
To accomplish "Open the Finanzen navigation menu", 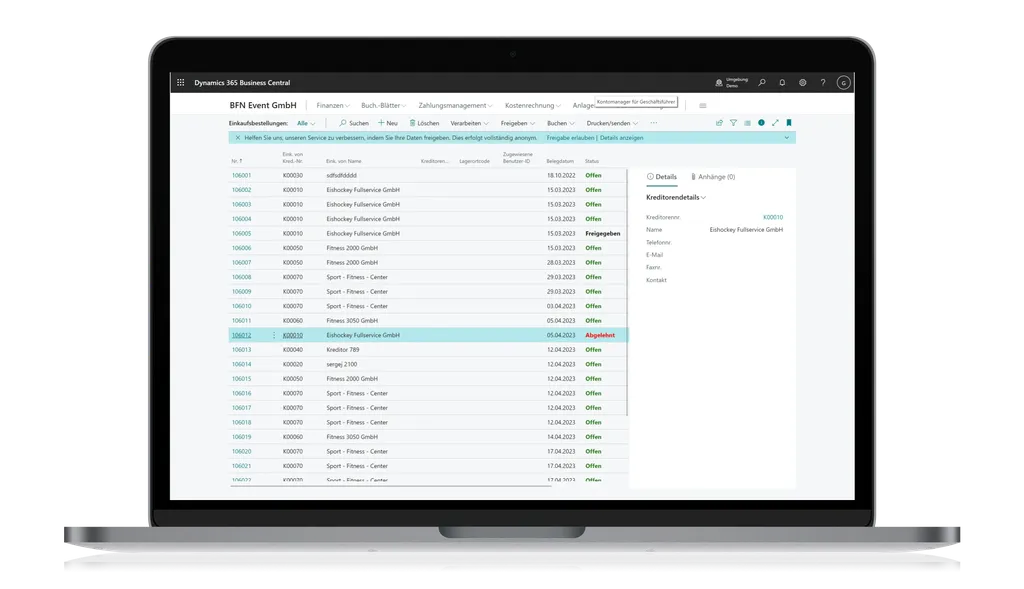I will pos(332,106).
